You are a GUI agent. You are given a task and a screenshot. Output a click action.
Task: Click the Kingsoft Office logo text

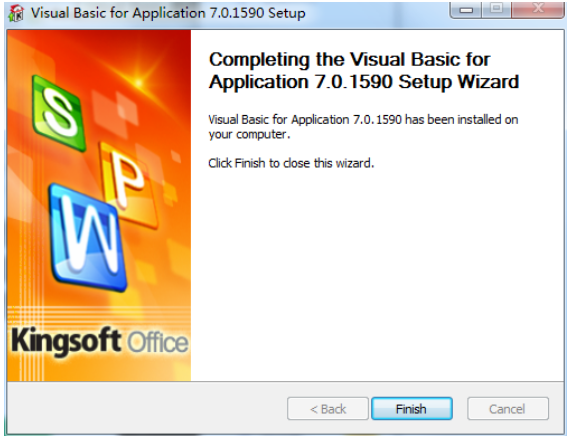pos(100,341)
